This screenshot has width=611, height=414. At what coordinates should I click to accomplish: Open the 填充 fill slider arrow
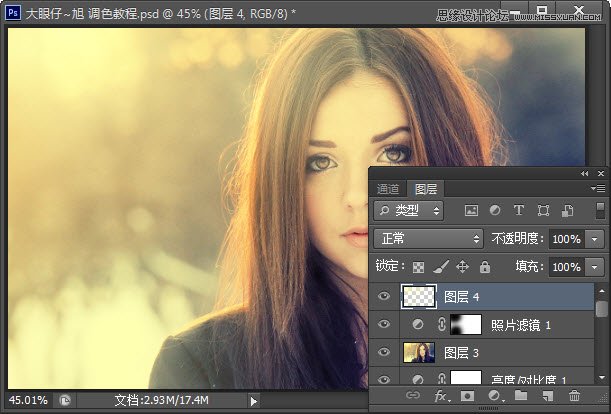595,267
